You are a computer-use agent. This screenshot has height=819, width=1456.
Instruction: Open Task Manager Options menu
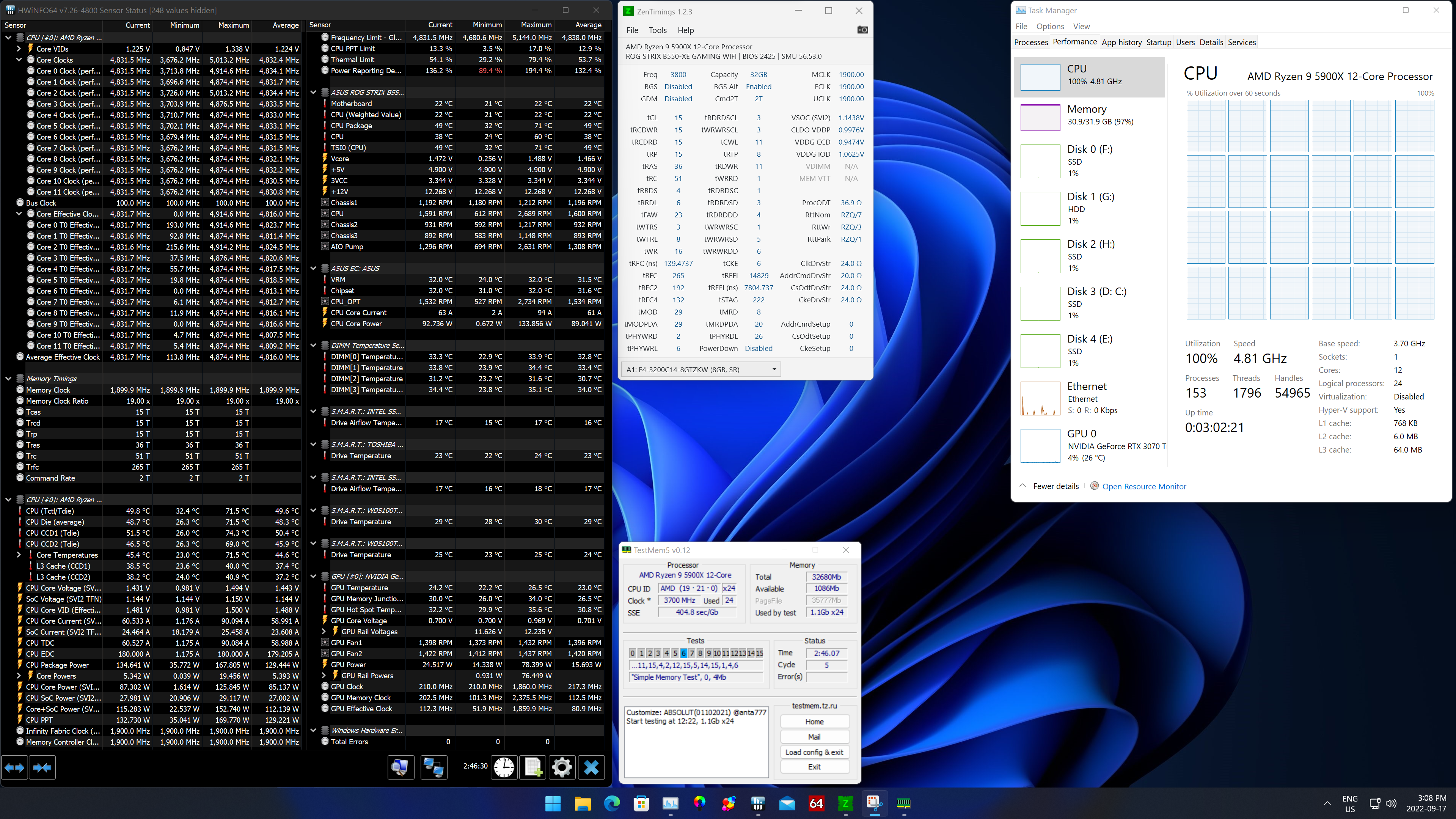click(1050, 26)
